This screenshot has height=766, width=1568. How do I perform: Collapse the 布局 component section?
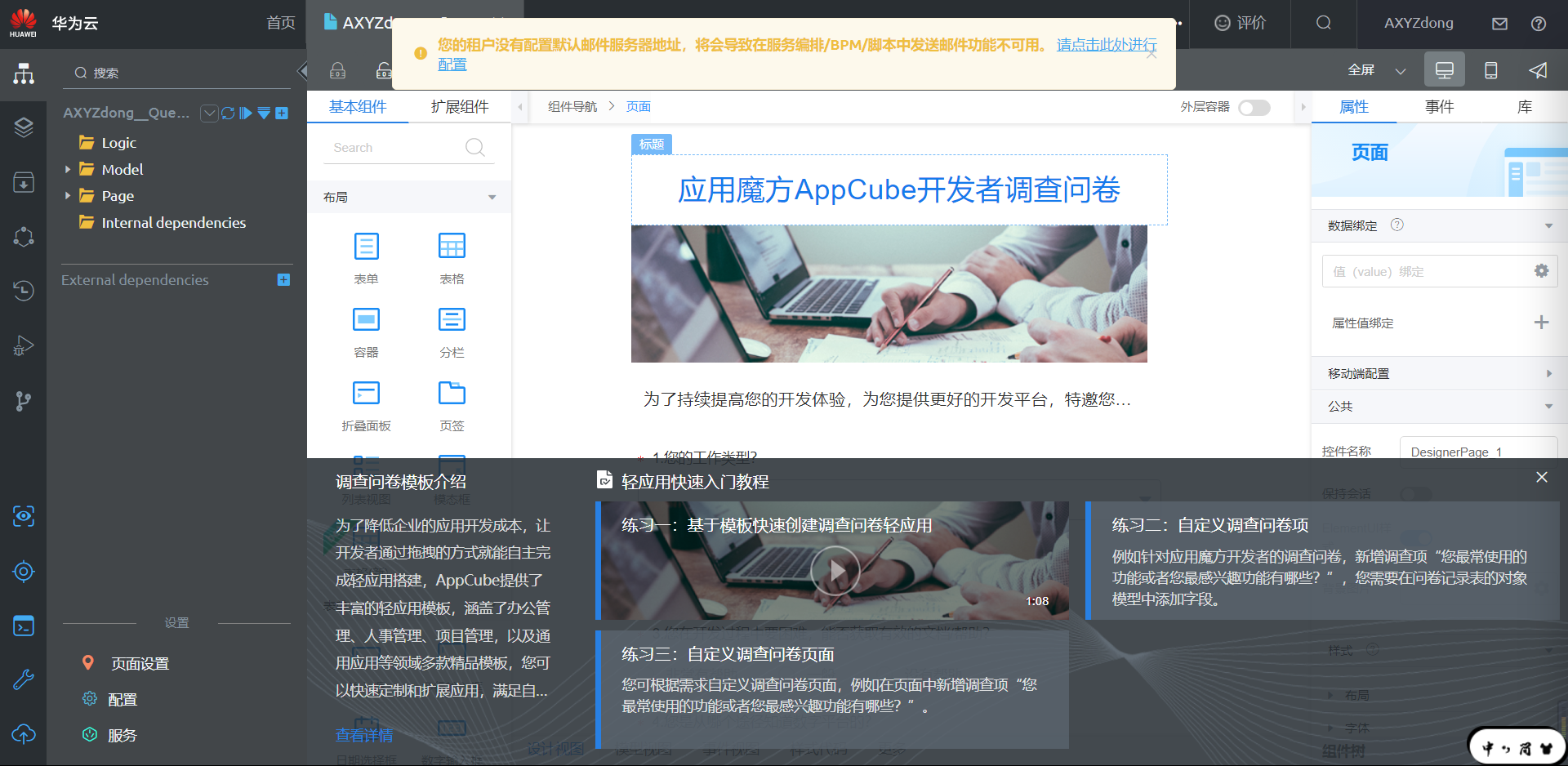pos(492,198)
